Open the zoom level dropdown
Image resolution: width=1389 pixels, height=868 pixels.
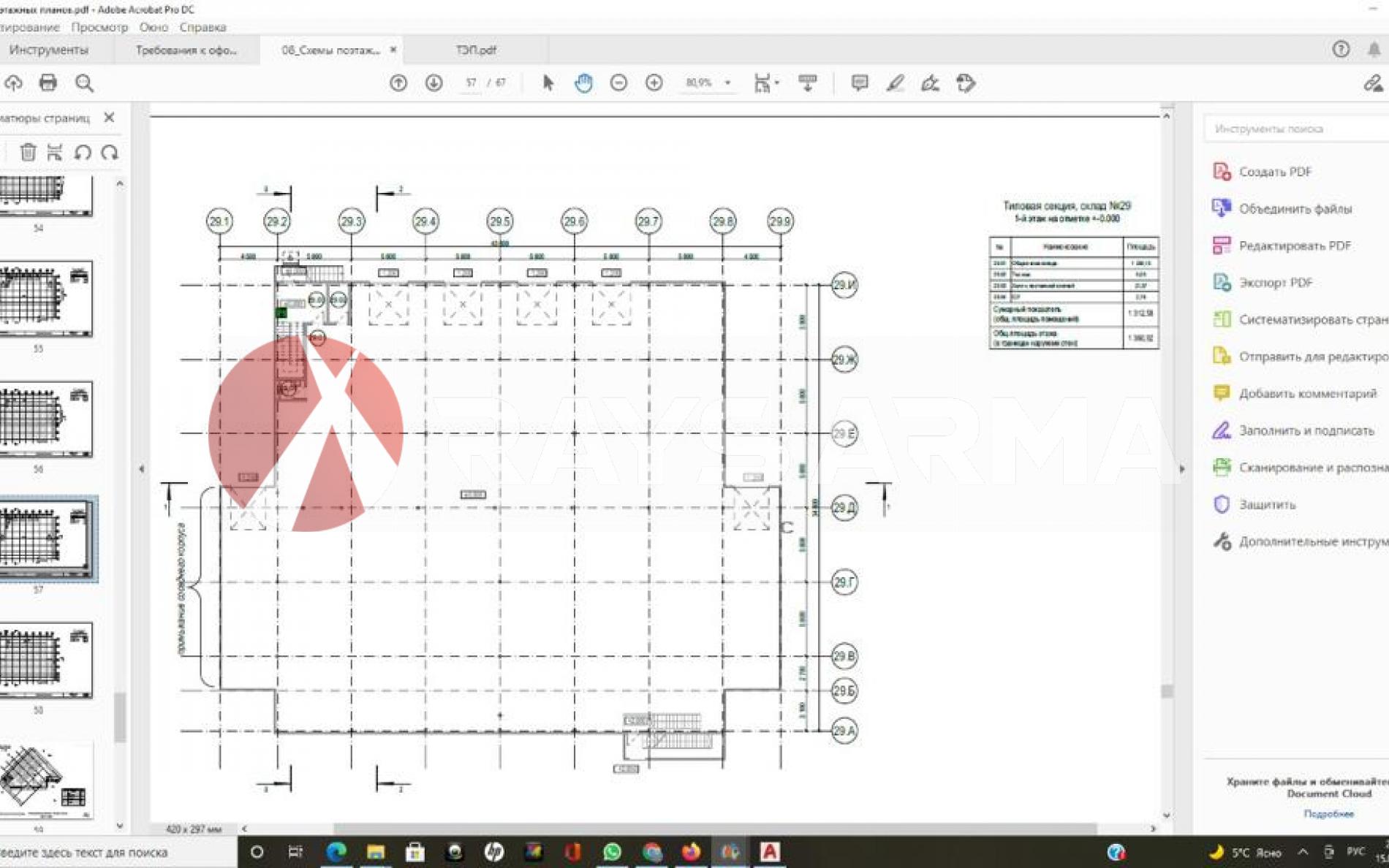727,83
